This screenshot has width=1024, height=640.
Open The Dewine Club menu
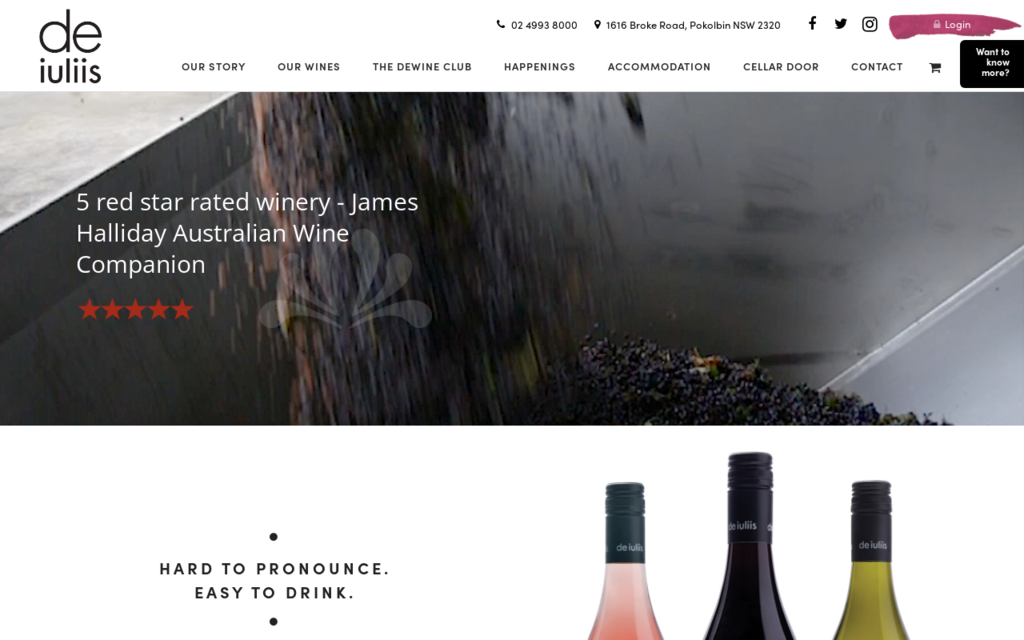tap(422, 67)
